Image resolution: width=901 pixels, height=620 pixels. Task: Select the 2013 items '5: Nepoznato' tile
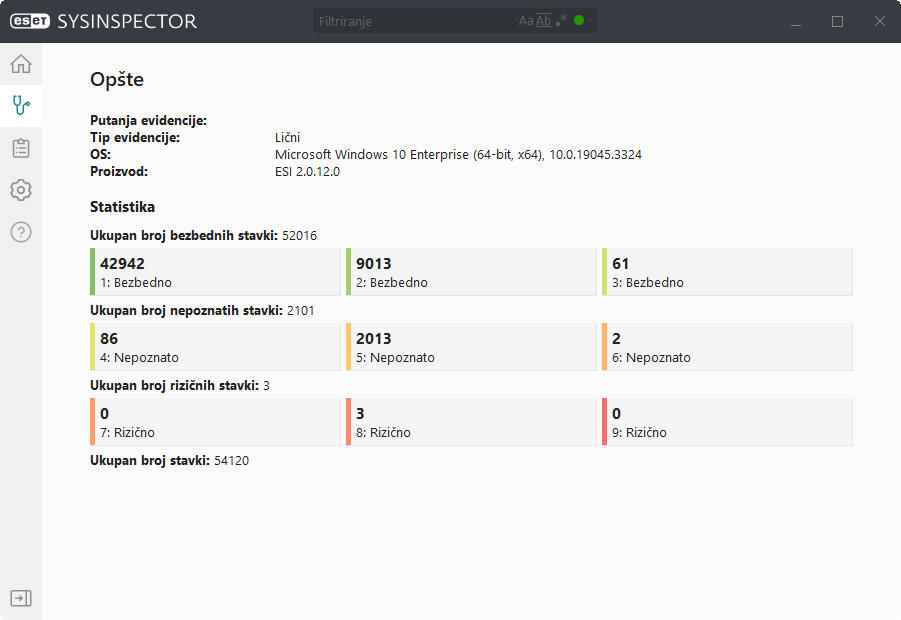point(471,347)
